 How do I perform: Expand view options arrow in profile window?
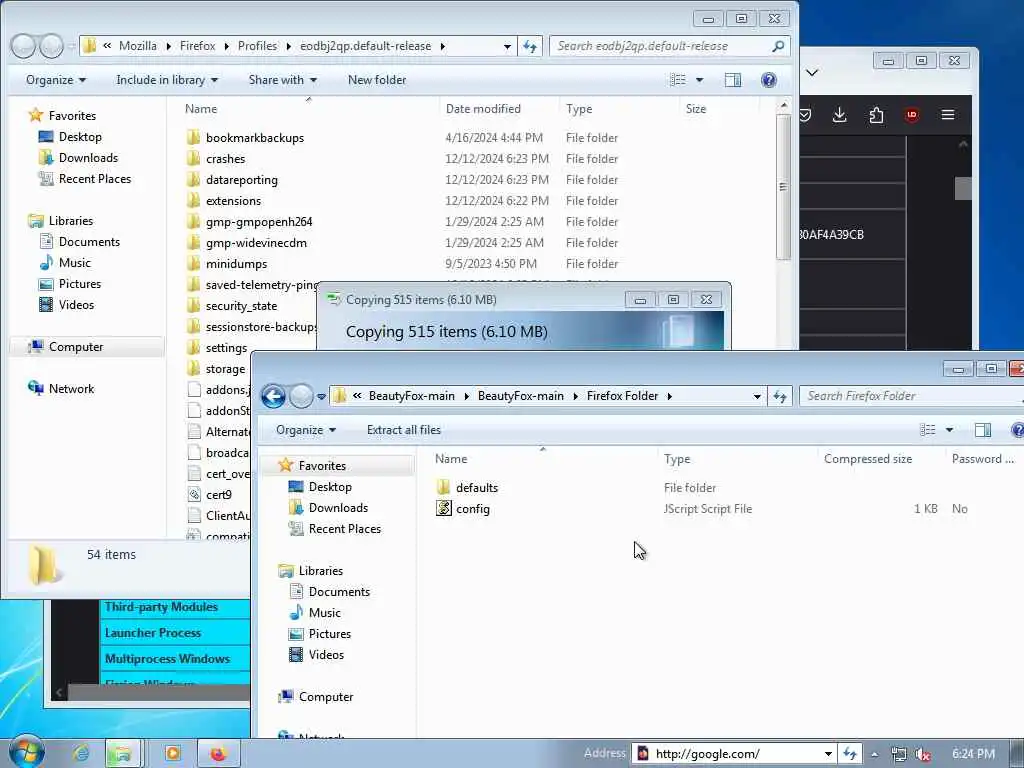click(x=699, y=80)
